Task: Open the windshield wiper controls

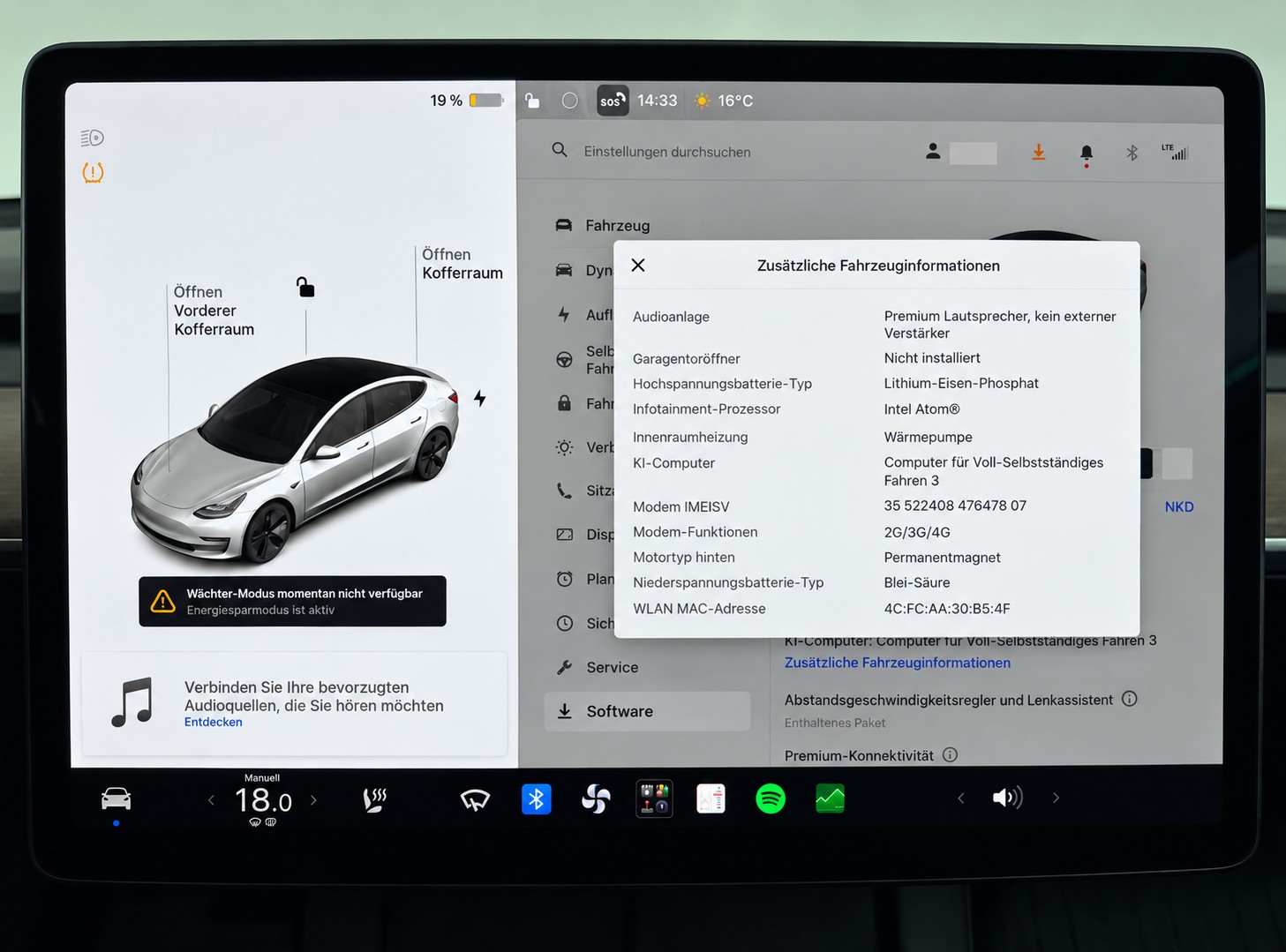Action: [x=475, y=800]
